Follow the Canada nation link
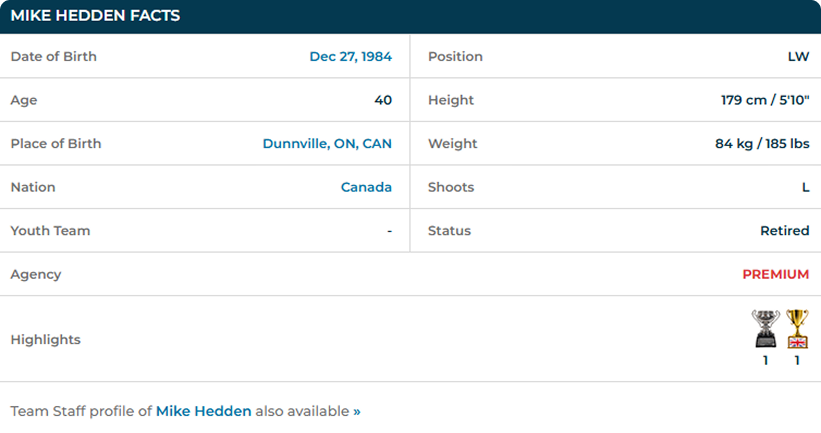 point(366,187)
